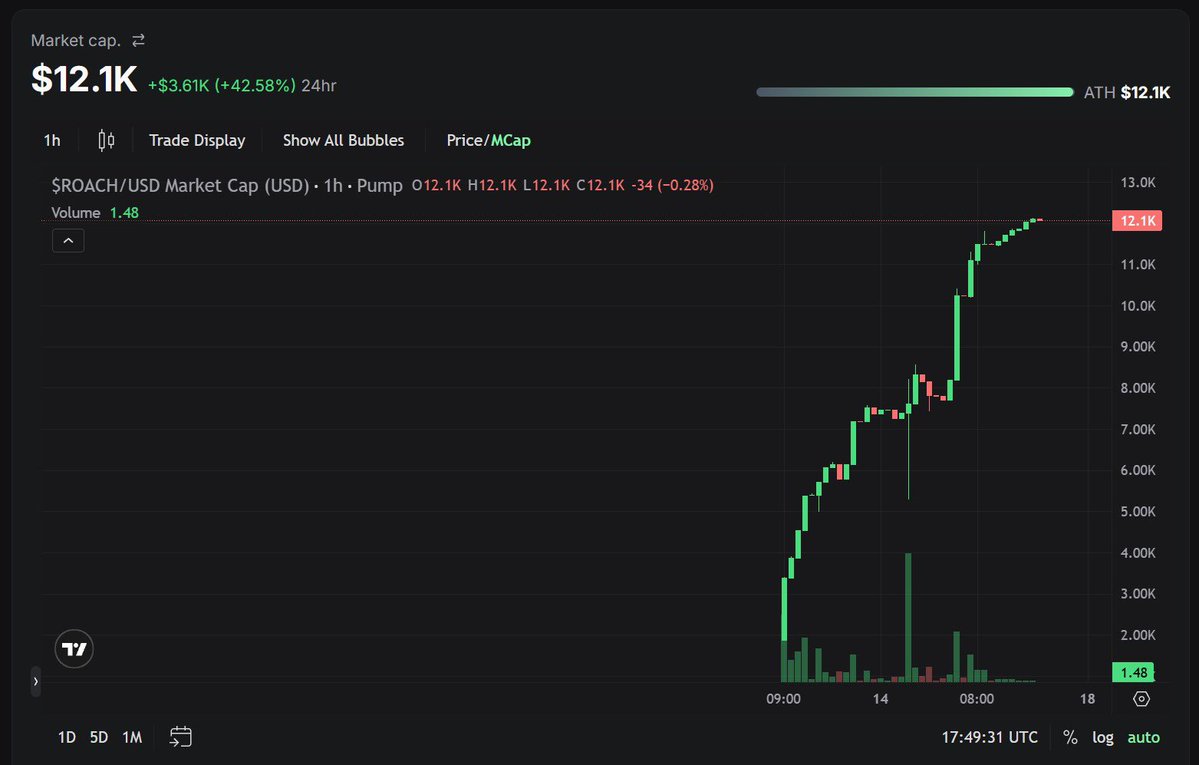Screen dimensions: 1199x765
Task: Open the go-to-date calendar icon
Action: pyautogui.click(x=180, y=737)
